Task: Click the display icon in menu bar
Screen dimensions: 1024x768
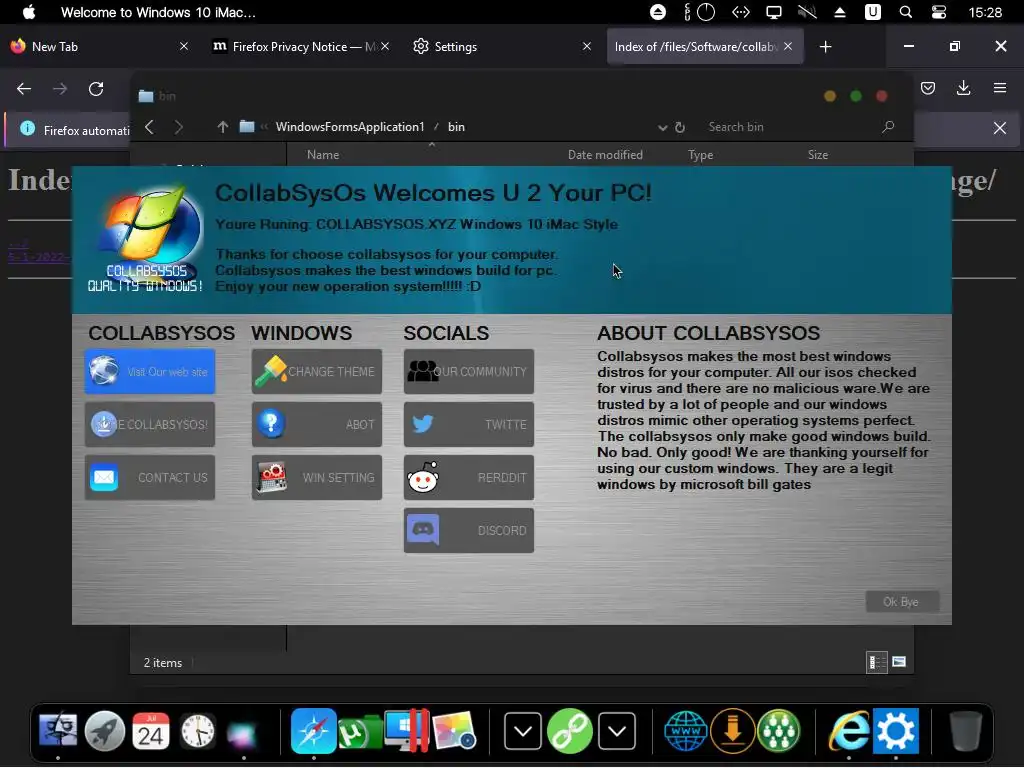Action: (774, 12)
